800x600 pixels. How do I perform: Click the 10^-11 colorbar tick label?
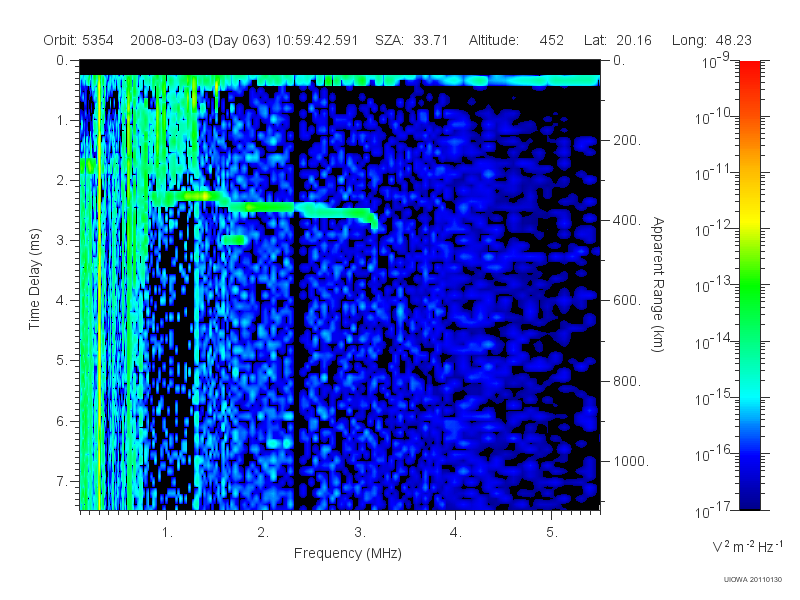(x=714, y=173)
